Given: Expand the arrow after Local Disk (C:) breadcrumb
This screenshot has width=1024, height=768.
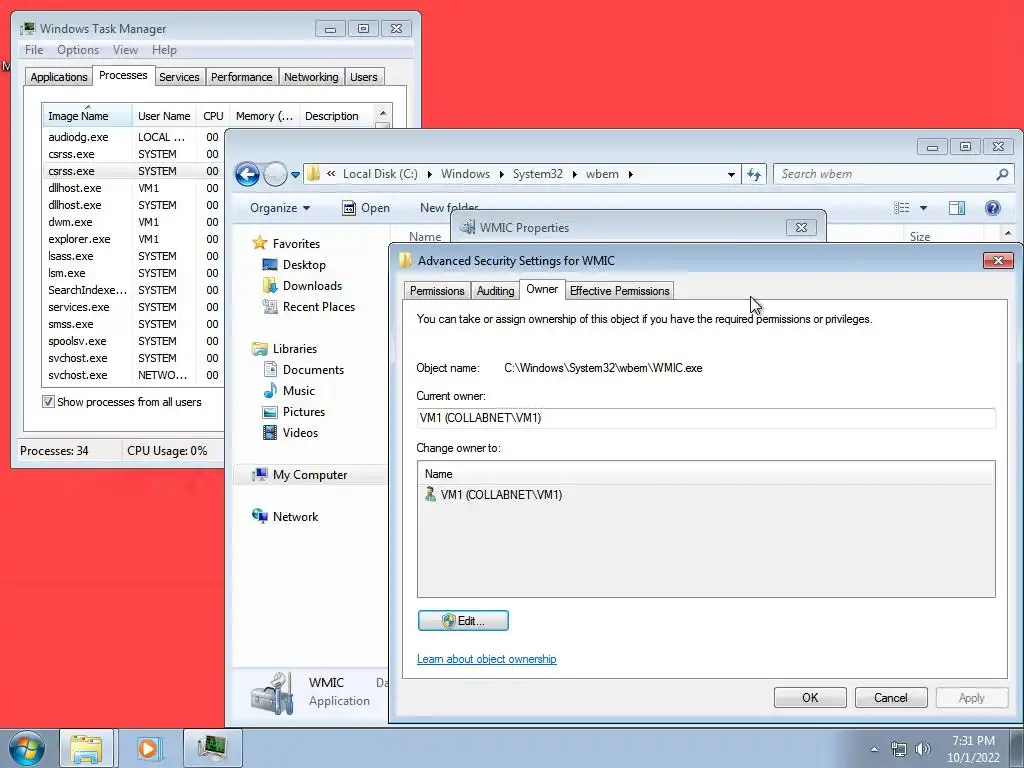Looking at the screenshot, I should point(429,174).
